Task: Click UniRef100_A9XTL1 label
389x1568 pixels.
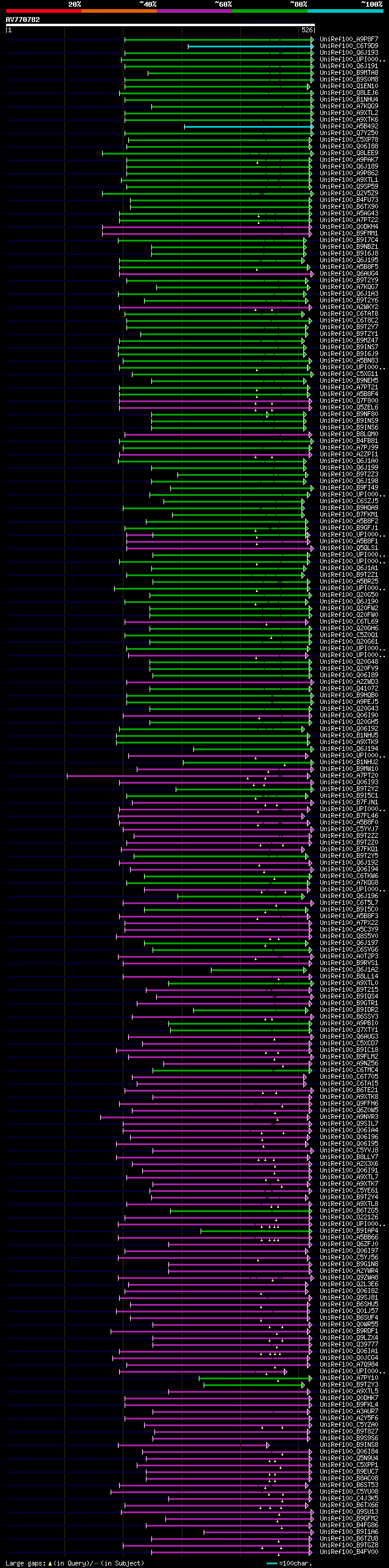Action: [x=349, y=180]
